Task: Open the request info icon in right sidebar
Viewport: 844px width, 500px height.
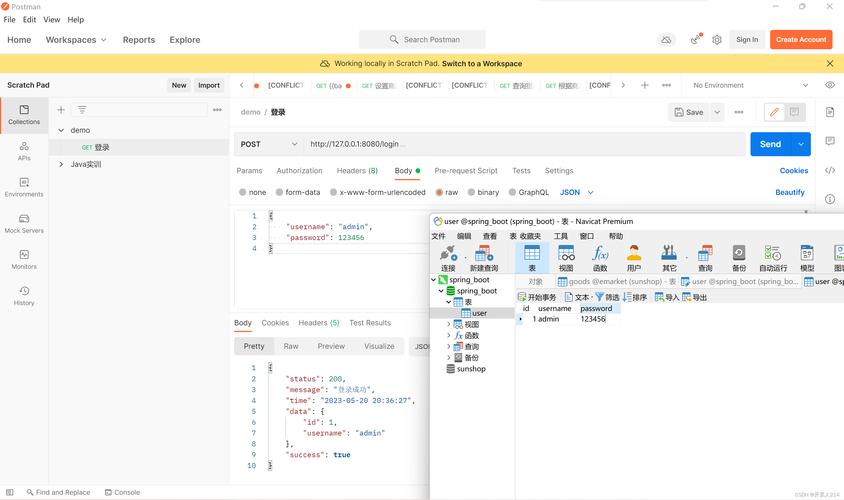Action: pos(829,199)
